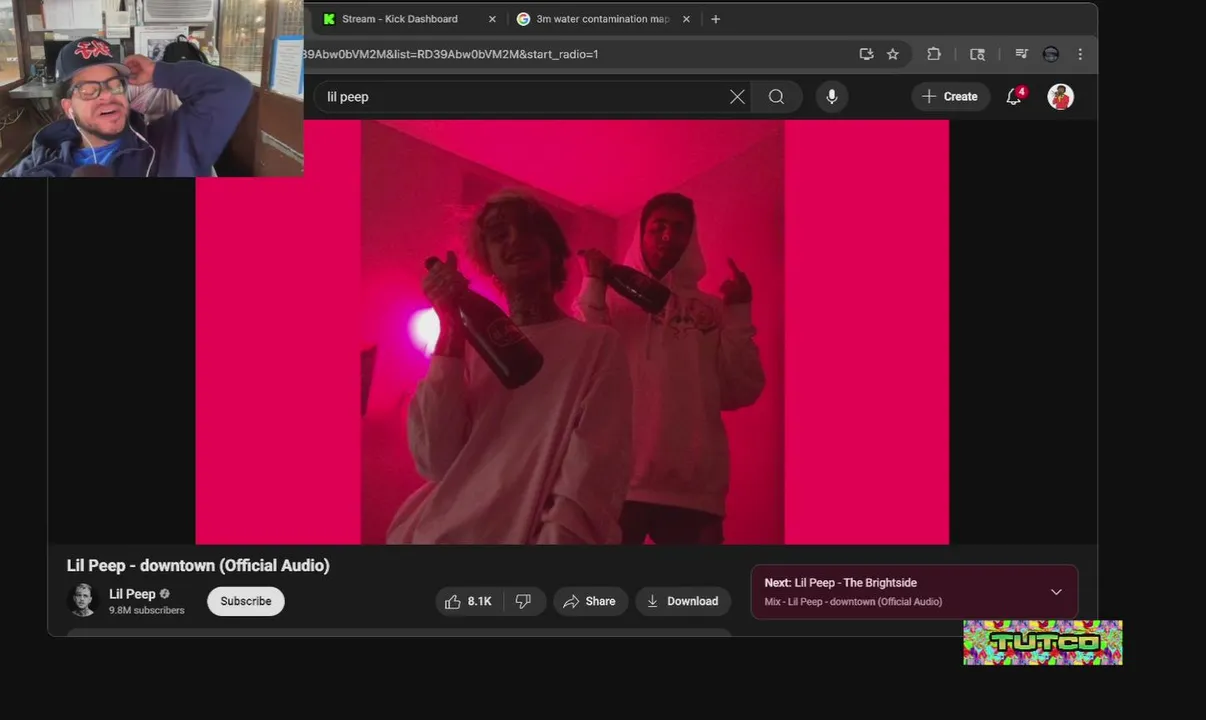This screenshot has width=1206, height=720.
Task: Open YouTube account avatar menu
Action: point(1060,96)
